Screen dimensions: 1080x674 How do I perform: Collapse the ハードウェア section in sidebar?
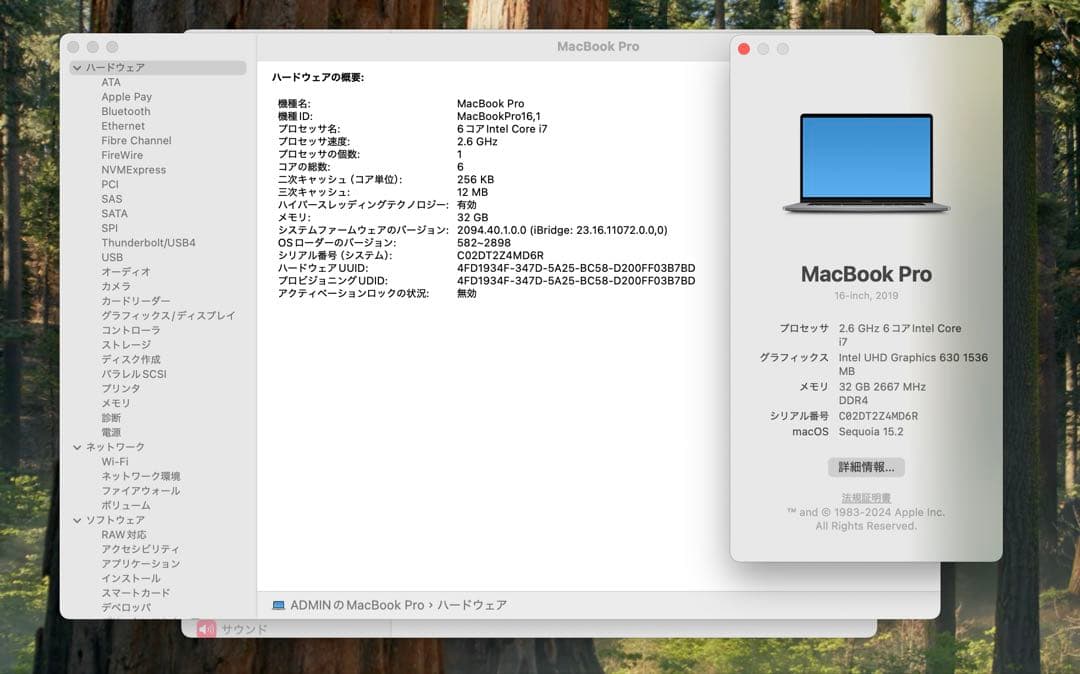(77, 67)
